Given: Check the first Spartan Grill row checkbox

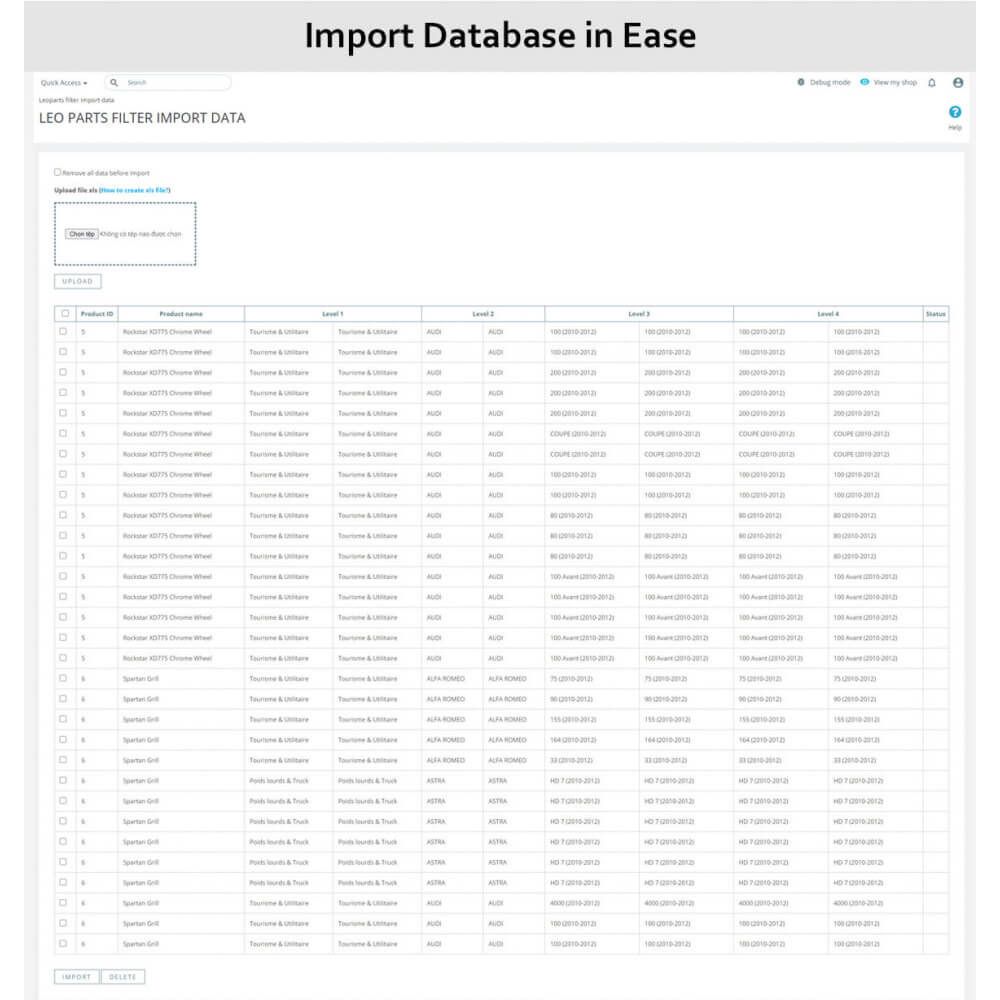Looking at the screenshot, I should pos(64,678).
